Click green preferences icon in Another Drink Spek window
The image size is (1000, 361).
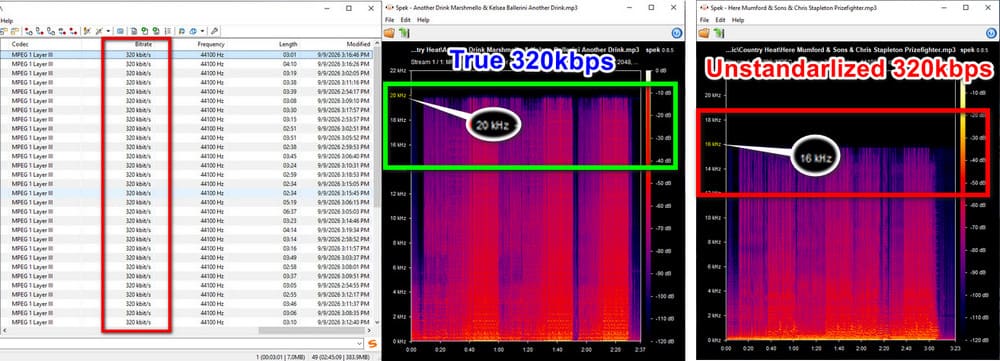[405, 33]
